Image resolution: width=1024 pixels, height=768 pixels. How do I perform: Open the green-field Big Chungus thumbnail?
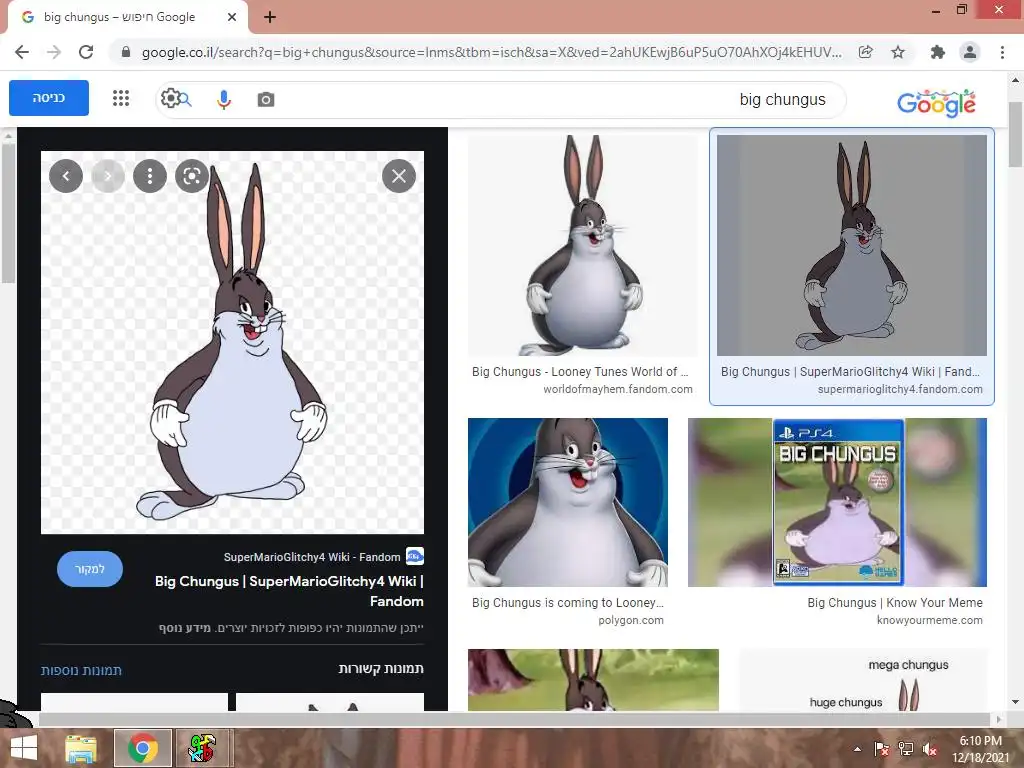pos(593,680)
